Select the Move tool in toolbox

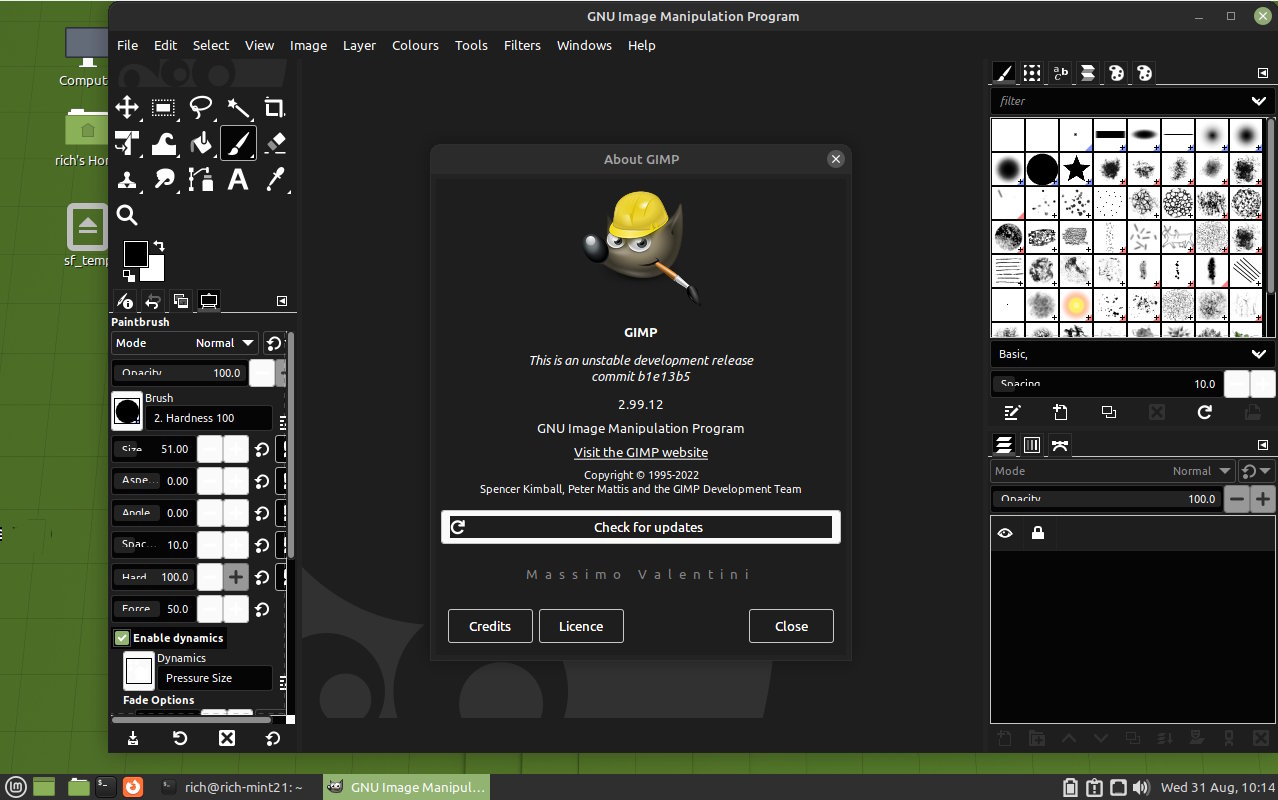click(x=127, y=108)
